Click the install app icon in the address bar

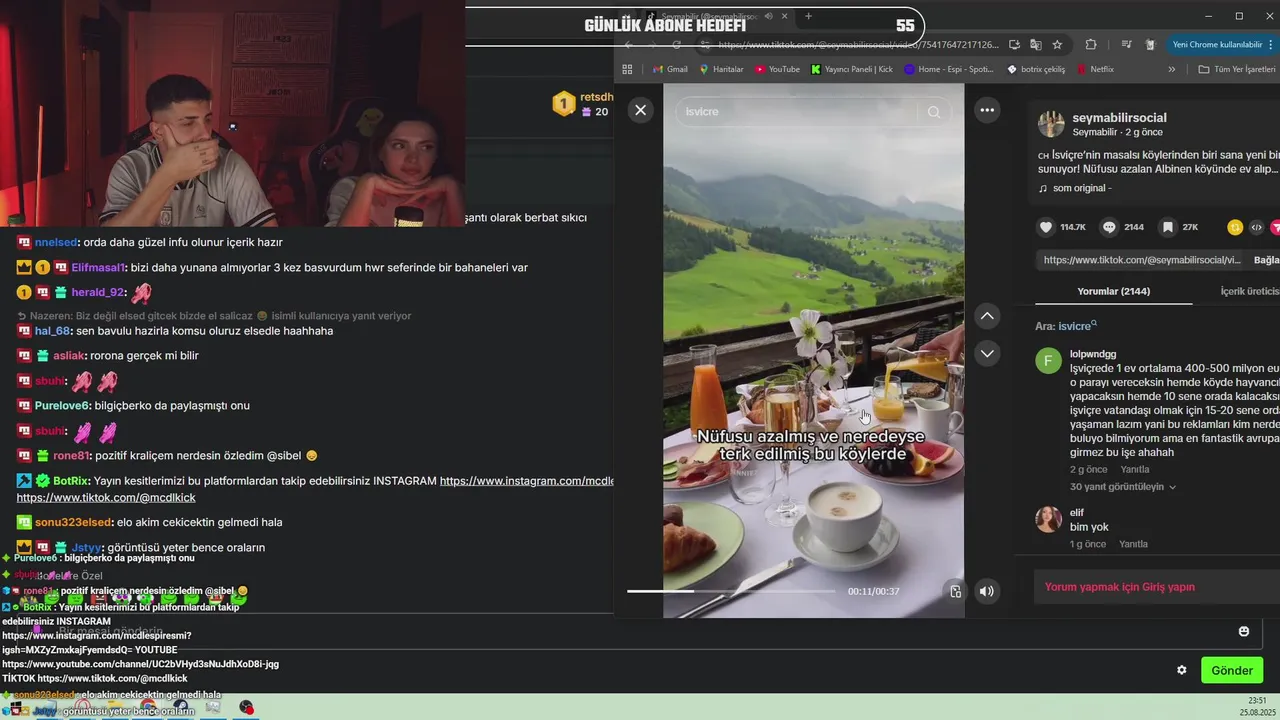(x=1014, y=45)
